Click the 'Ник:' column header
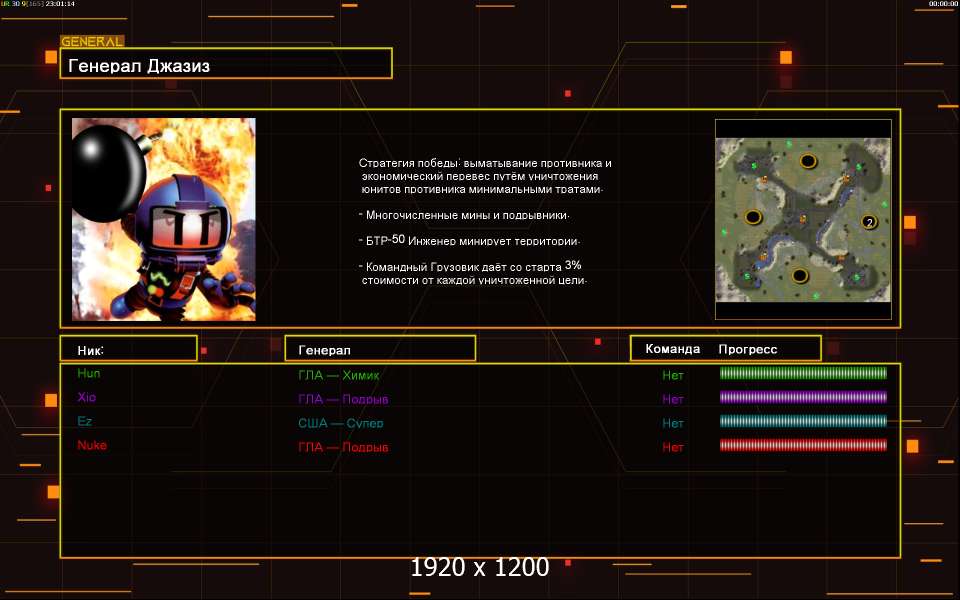The height and width of the screenshot is (600, 960). click(x=129, y=348)
